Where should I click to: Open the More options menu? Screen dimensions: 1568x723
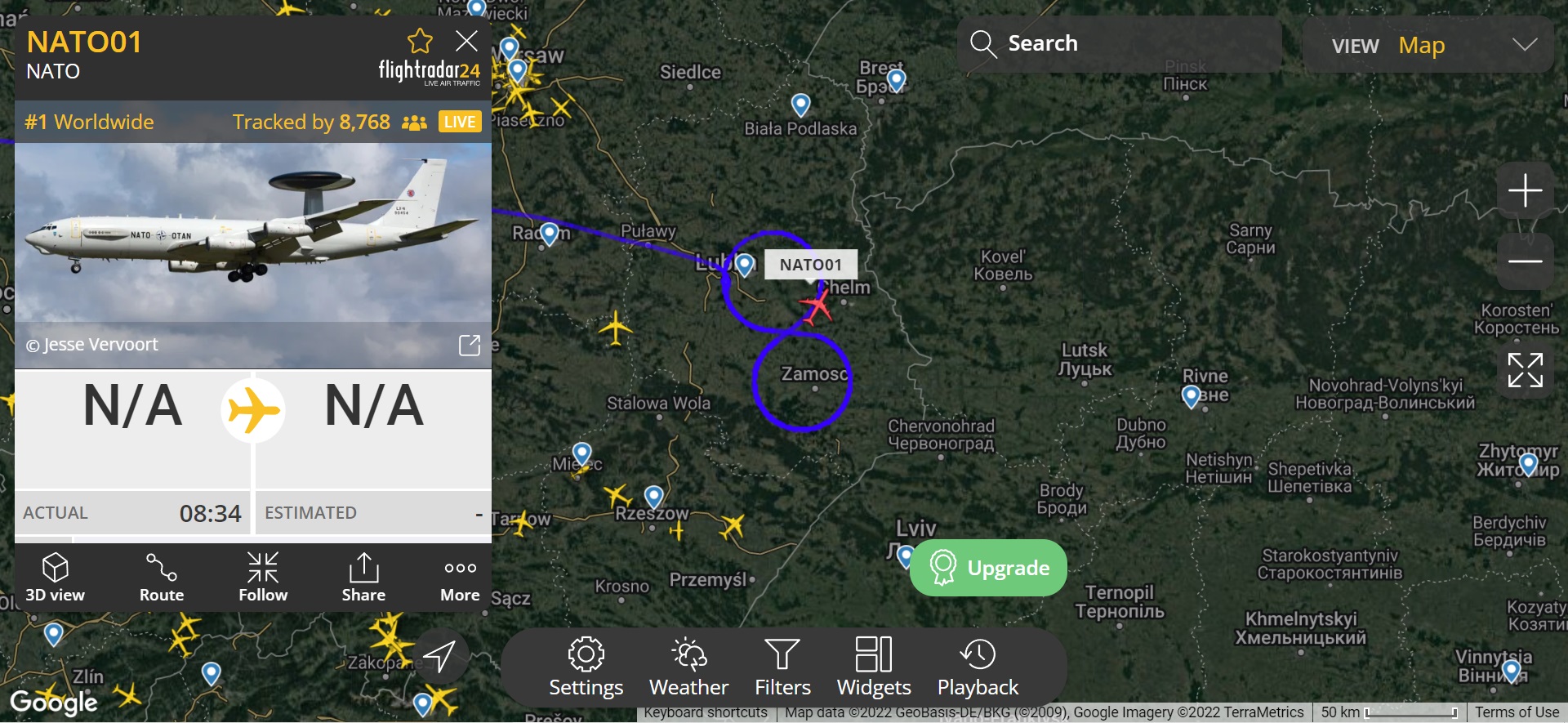pos(461,578)
